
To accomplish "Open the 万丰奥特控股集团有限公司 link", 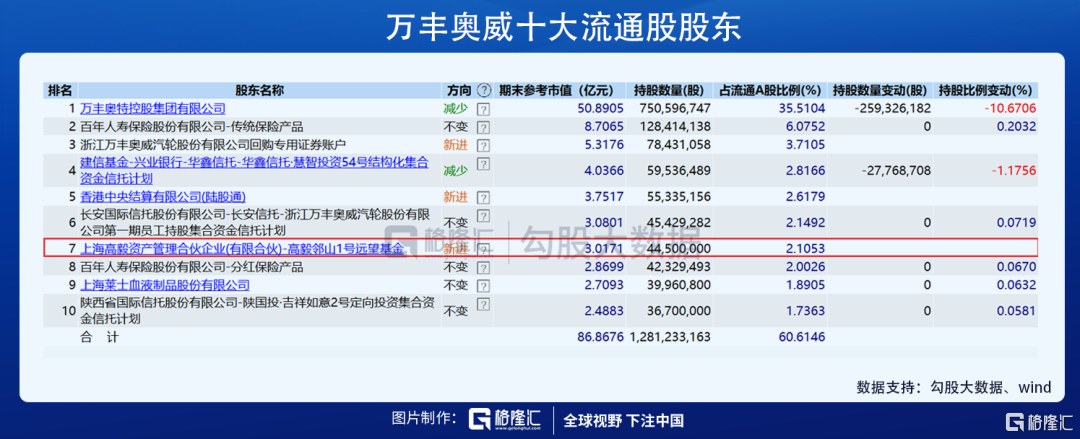I will pyautogui.click(x=153, y=109).
